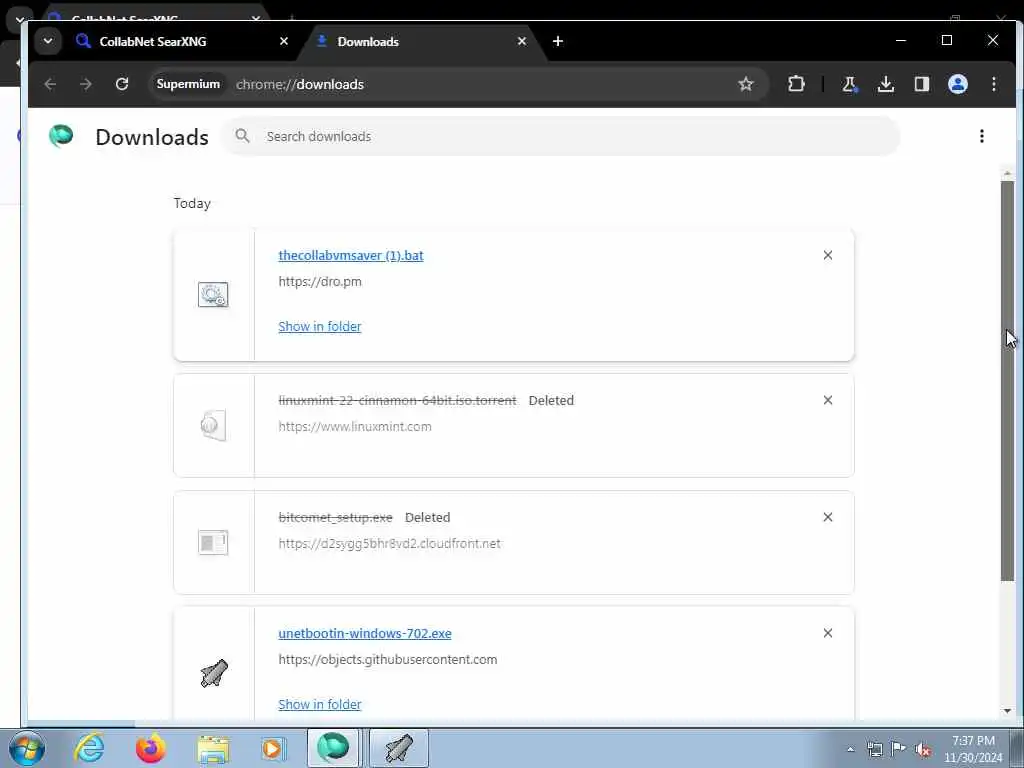The width and height of the screenshot is (1024, 768).
Task: Click the objects.githubusercontent.com source URL
Action: pyautogui.click(x=388, y=660)
